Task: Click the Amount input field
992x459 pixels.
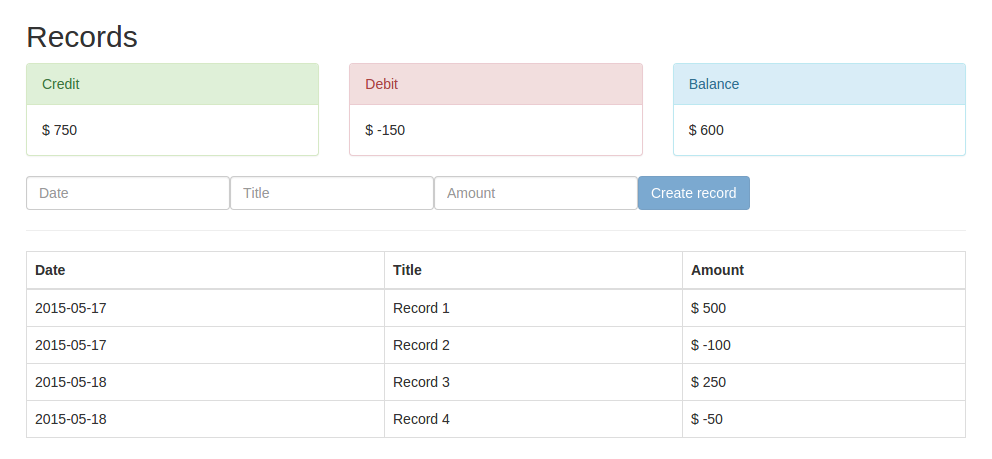Action: coord(536,193)
